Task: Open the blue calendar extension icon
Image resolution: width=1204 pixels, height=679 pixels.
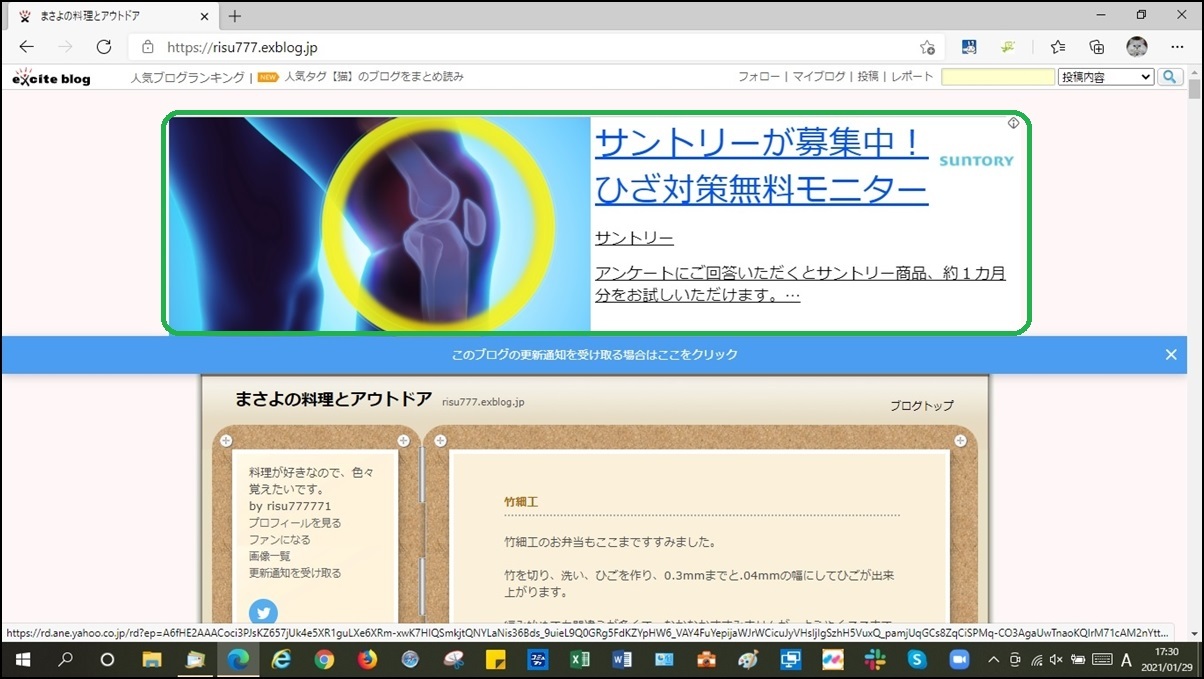Action: pos(968,47)
